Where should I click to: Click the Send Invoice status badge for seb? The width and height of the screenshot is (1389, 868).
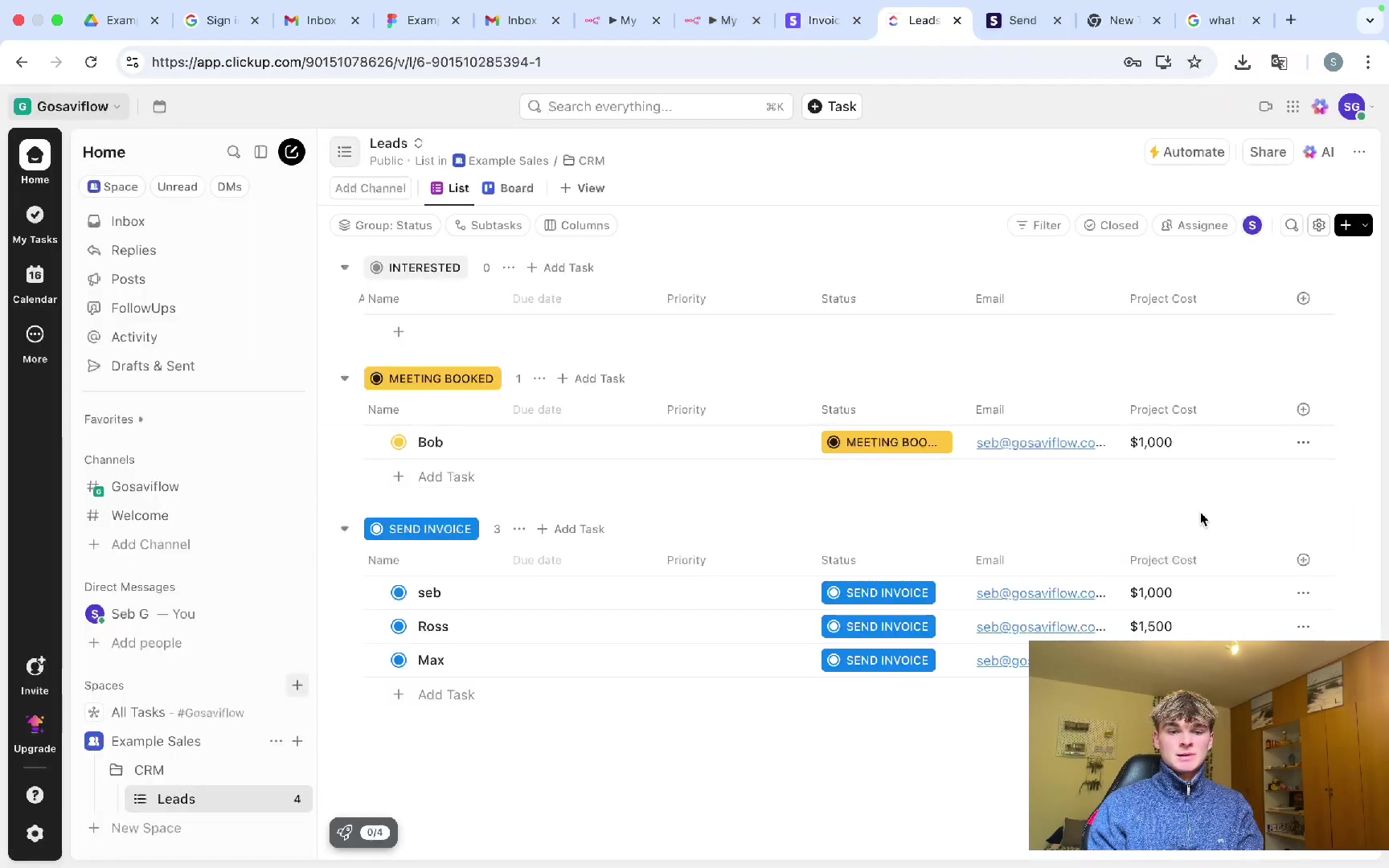click(x=878, y=593)
